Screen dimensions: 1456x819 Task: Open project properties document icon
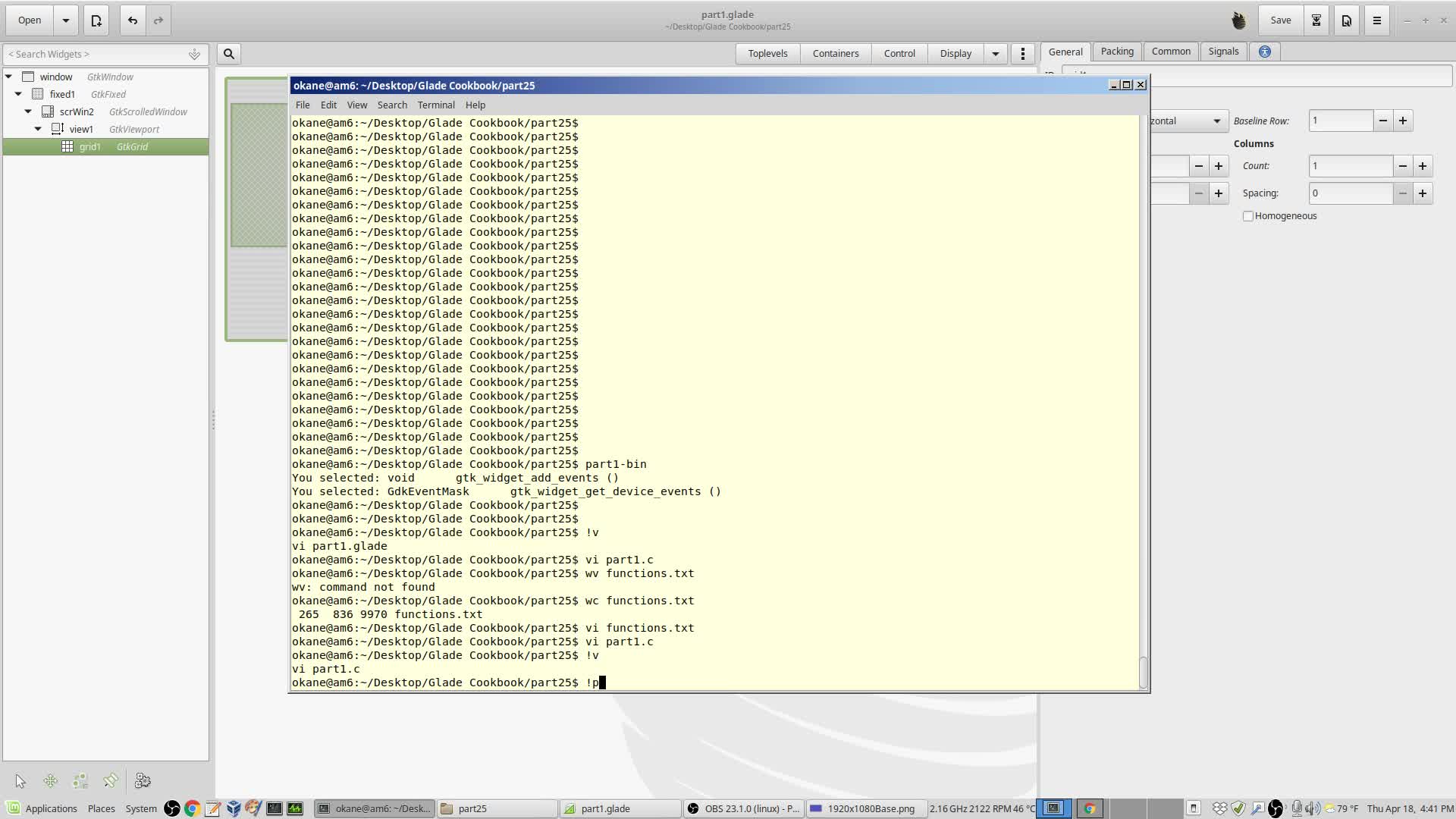(x=1347, y=20)
